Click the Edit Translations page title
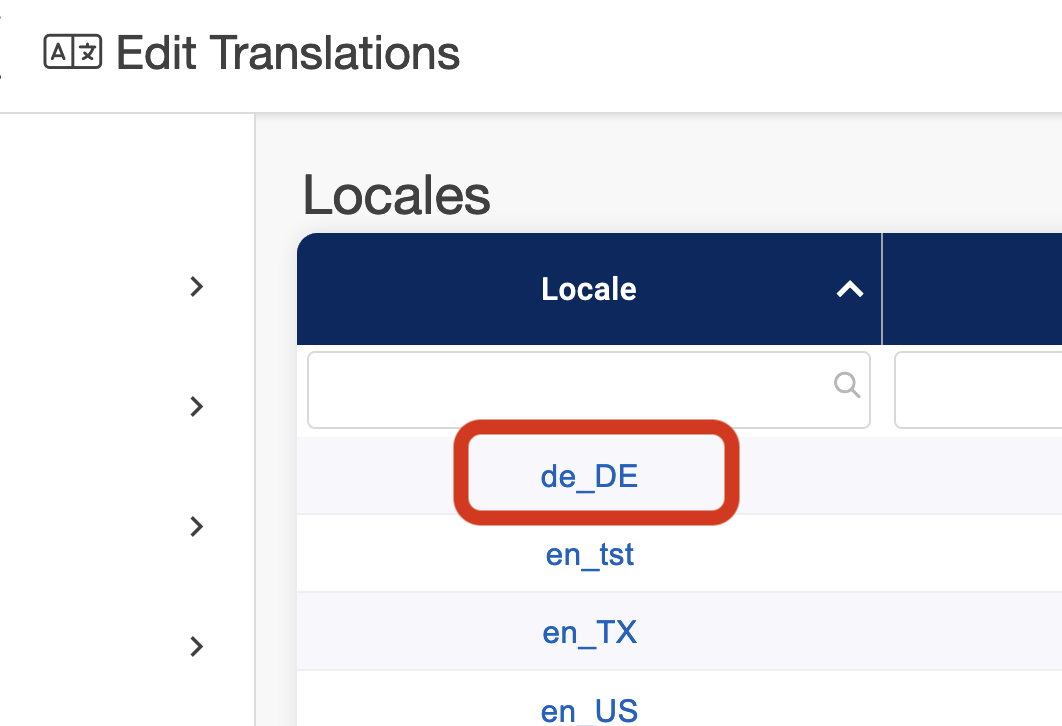 [x=288, y=53]
